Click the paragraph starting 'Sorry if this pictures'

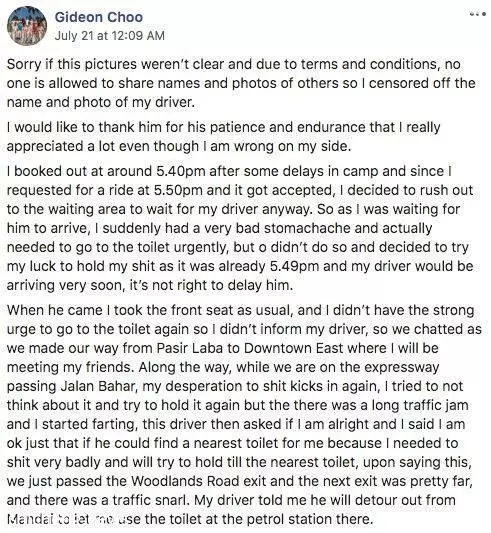click(241, 83)
